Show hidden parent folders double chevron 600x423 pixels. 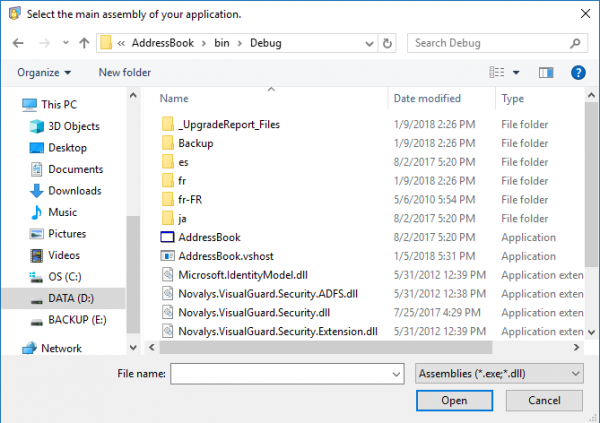tap(121, 43)
